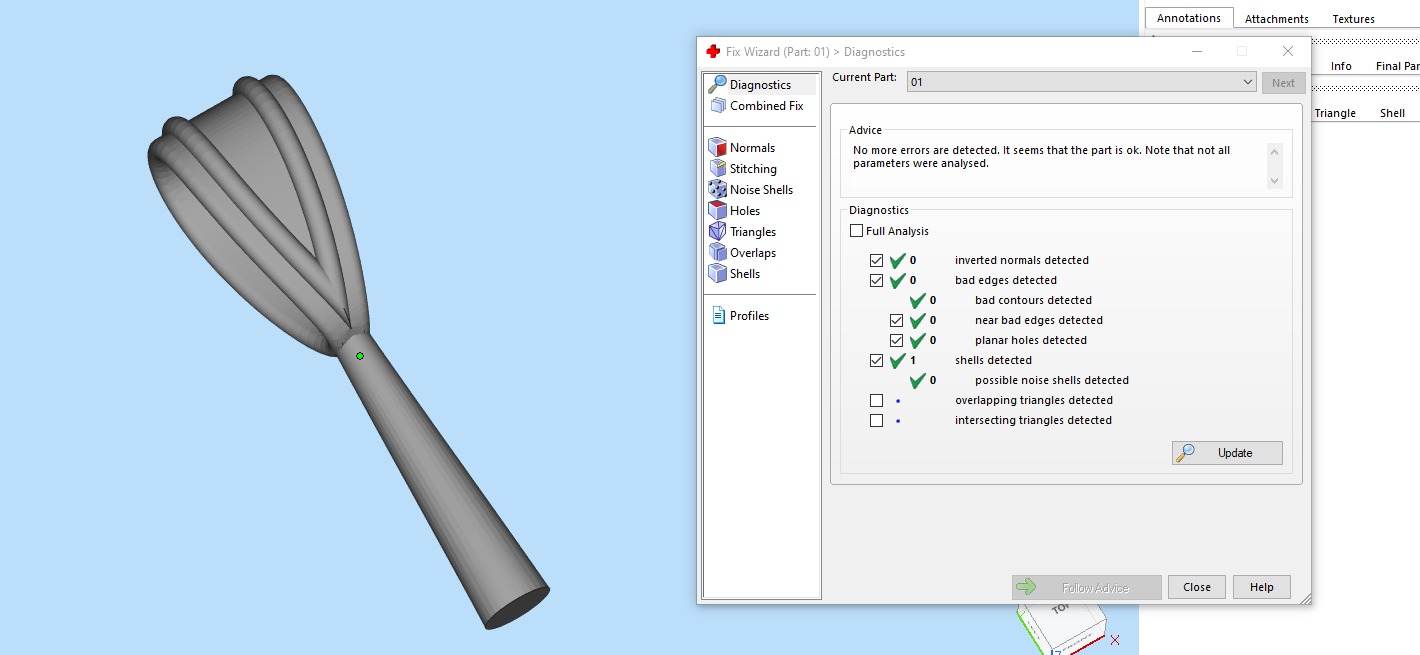This screenshot has width=1420, height=655.
Task: Click the Update button
Action: click(1227, 453)
